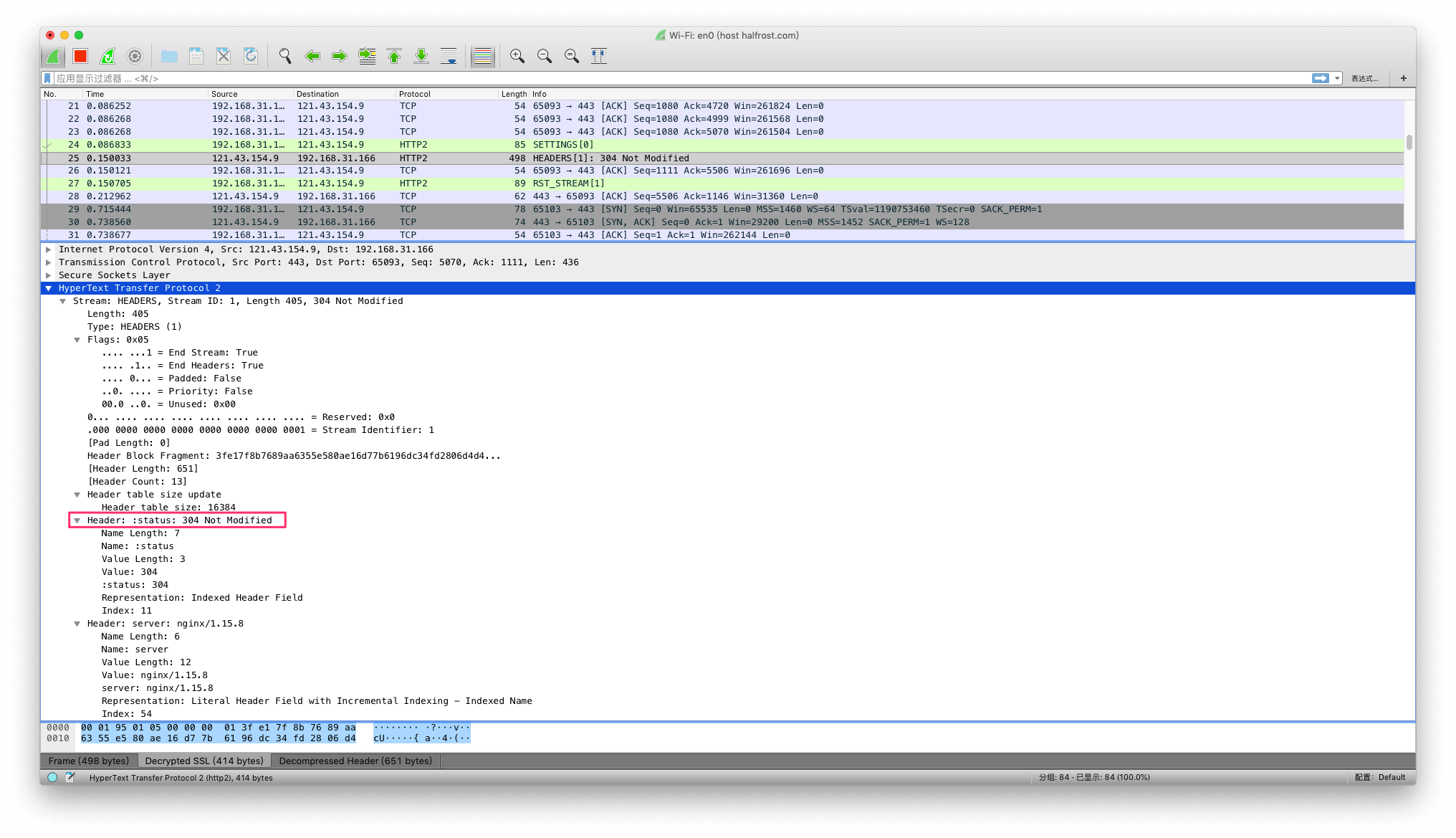
Task: Open a capture file with folder icon
Action: [x=169, y=56]
